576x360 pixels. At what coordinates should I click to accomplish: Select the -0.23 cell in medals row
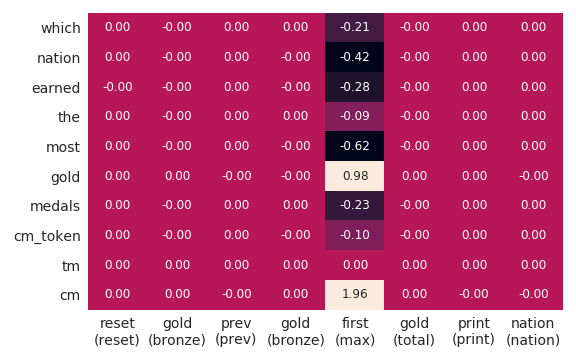tap(354, 205)
